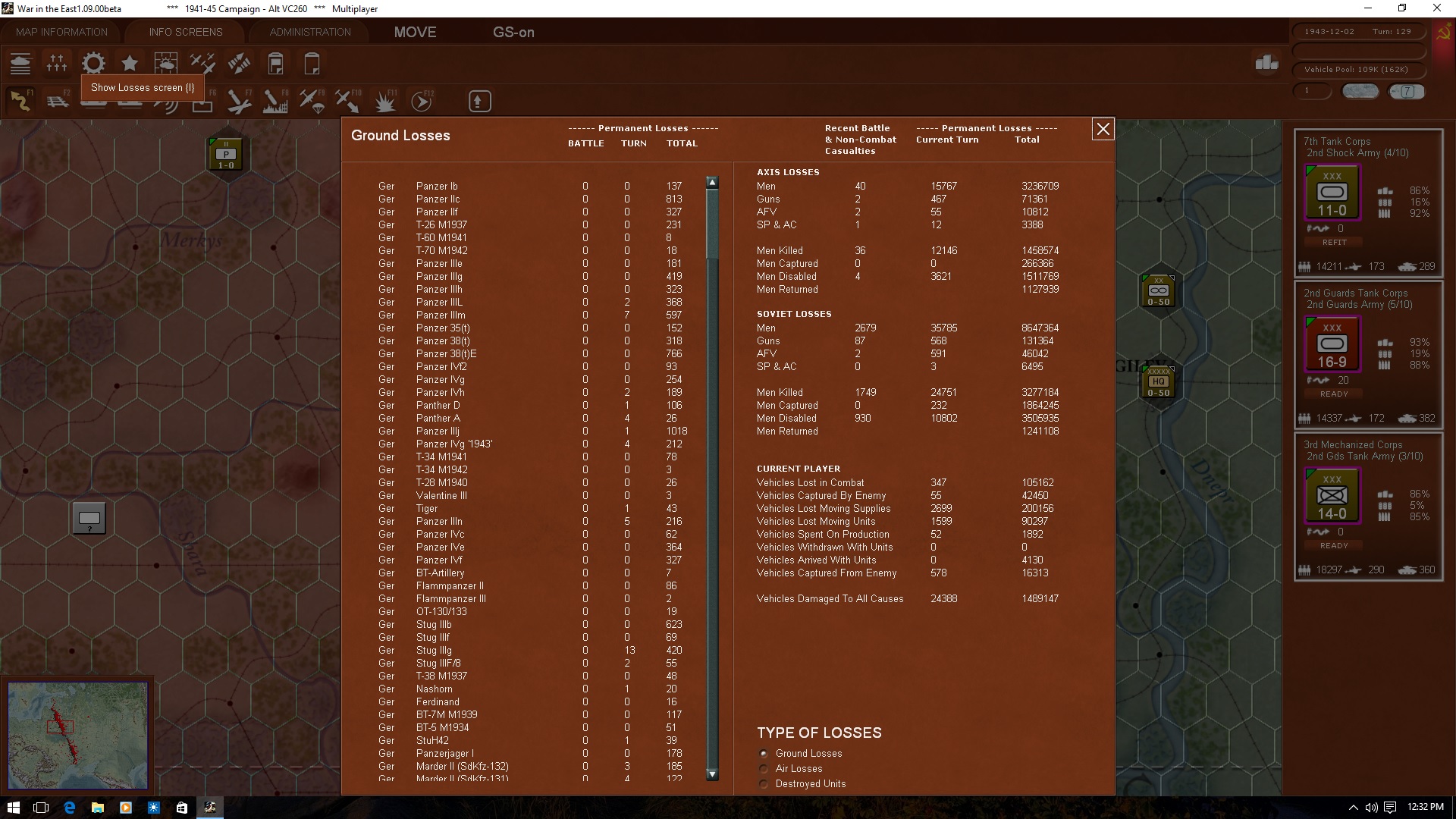Screen dimensions: 1456x819
Task: Click the victory star icon
Action: click(x=130, y=64)
